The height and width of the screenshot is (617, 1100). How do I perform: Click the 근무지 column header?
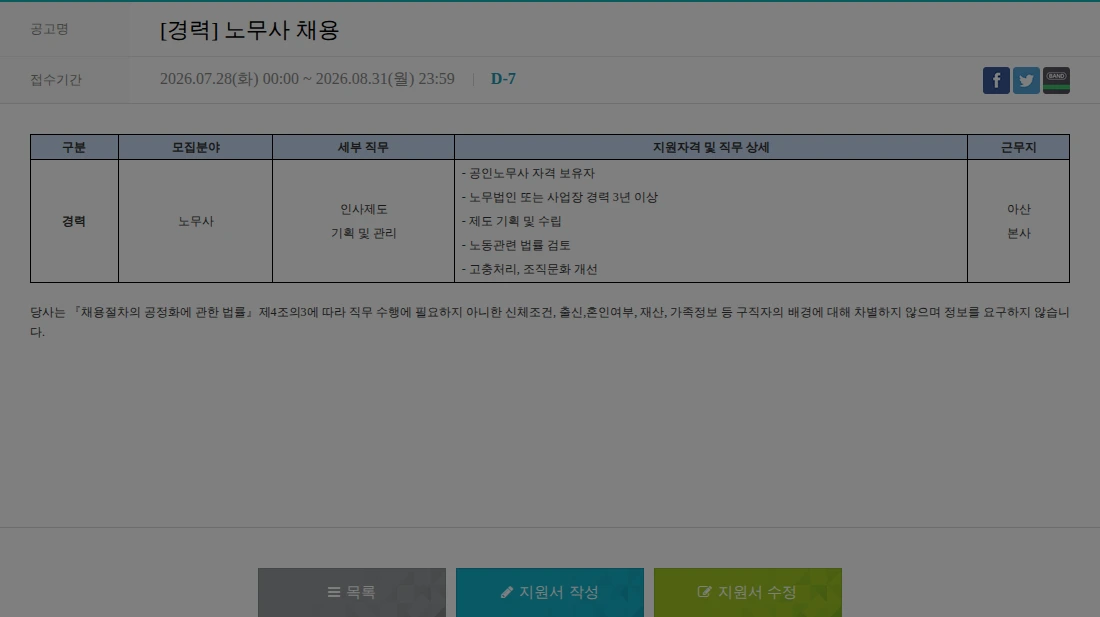1019,147
